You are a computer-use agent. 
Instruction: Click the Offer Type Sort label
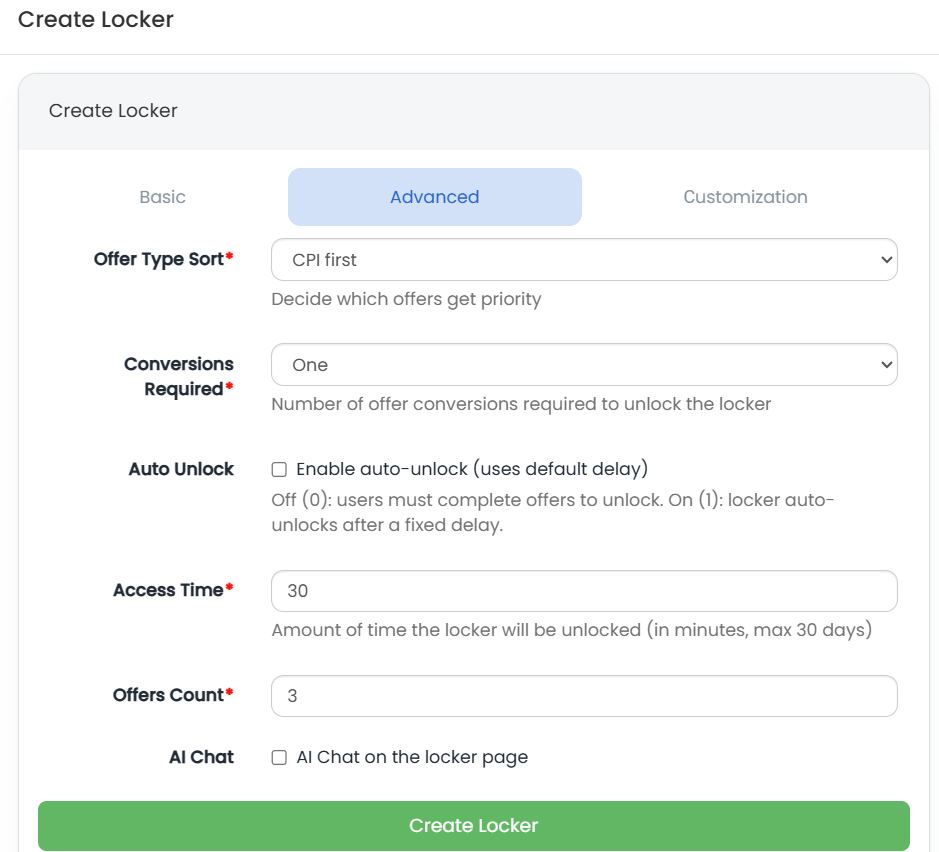(x=158, y=260)
